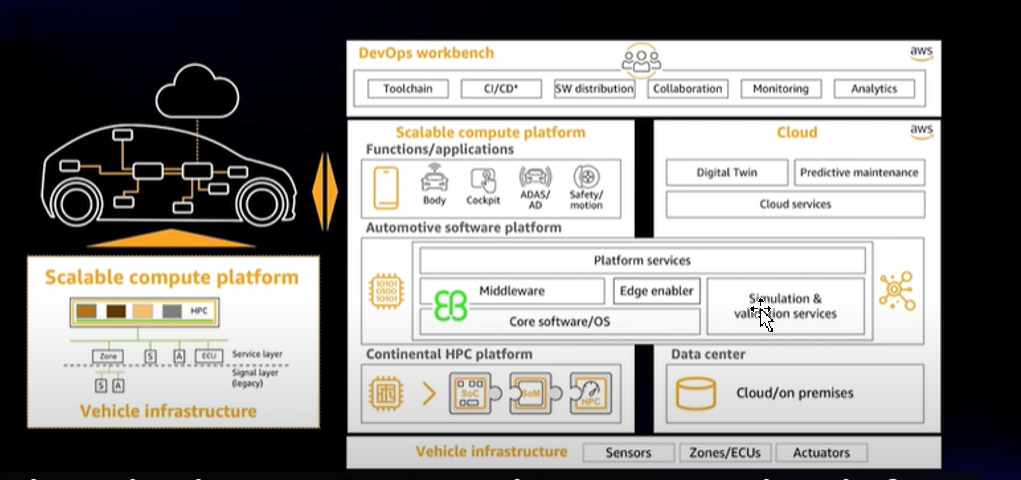Select the ADAS/AD vehicle icon
Image resolution: width=1021 pixels, height=480 pixels.
[535, 179]
